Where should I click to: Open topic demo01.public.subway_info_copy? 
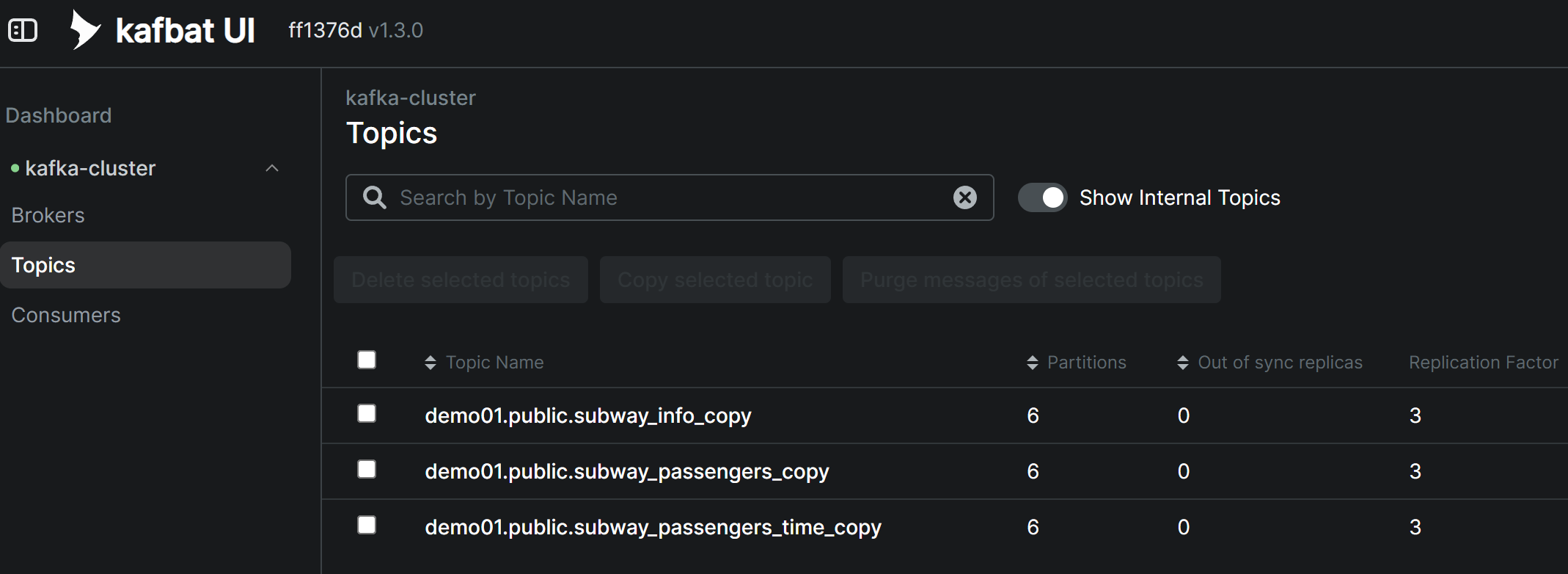pyautogui.click(x=587, y=416)
